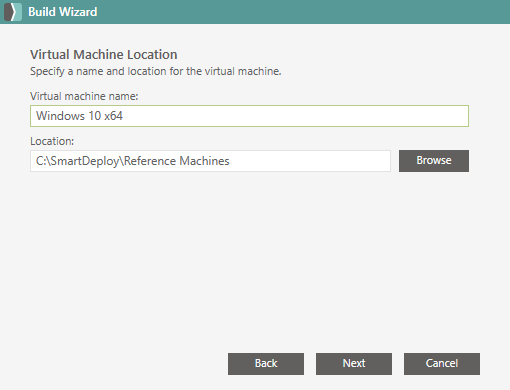Click the 'Build Wizard' title text
510x390 pixels.
pyautogui.click(x=63, y=12)
